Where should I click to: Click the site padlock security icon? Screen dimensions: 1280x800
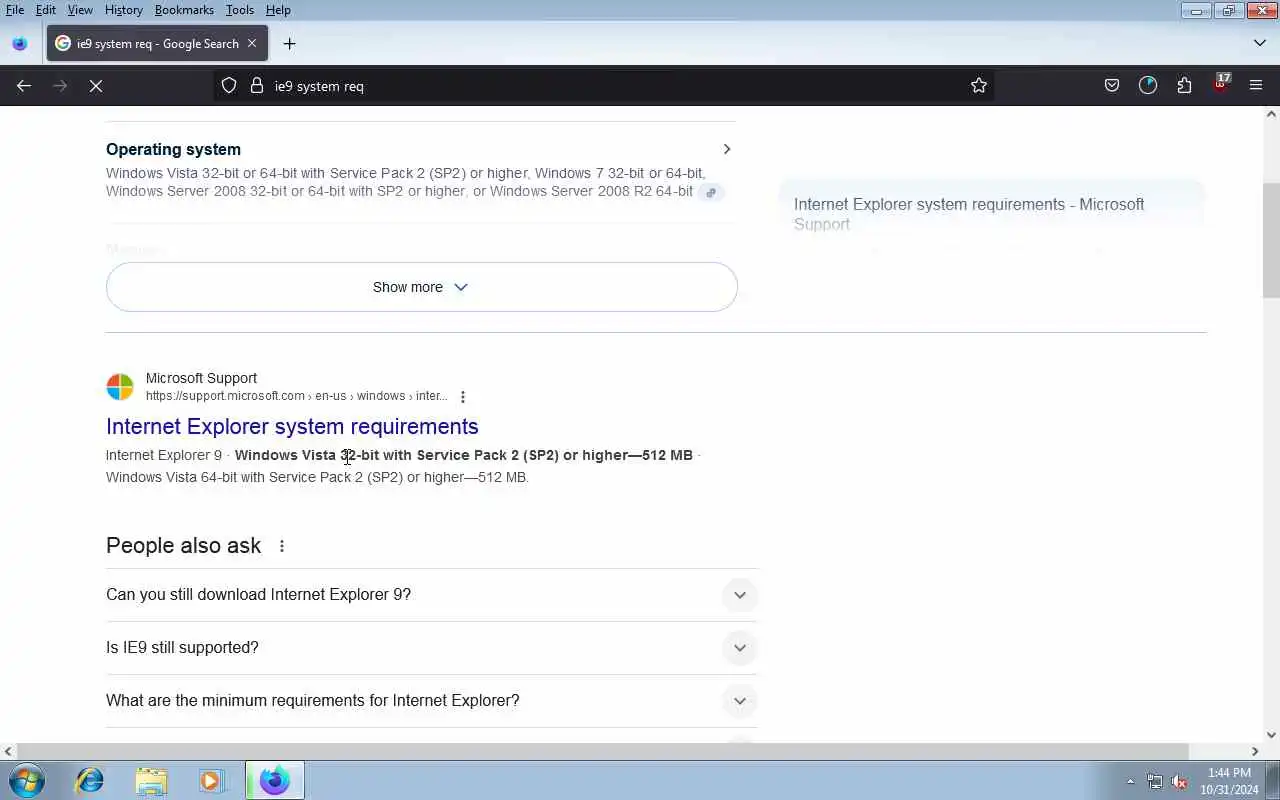(x=256, y=86)
